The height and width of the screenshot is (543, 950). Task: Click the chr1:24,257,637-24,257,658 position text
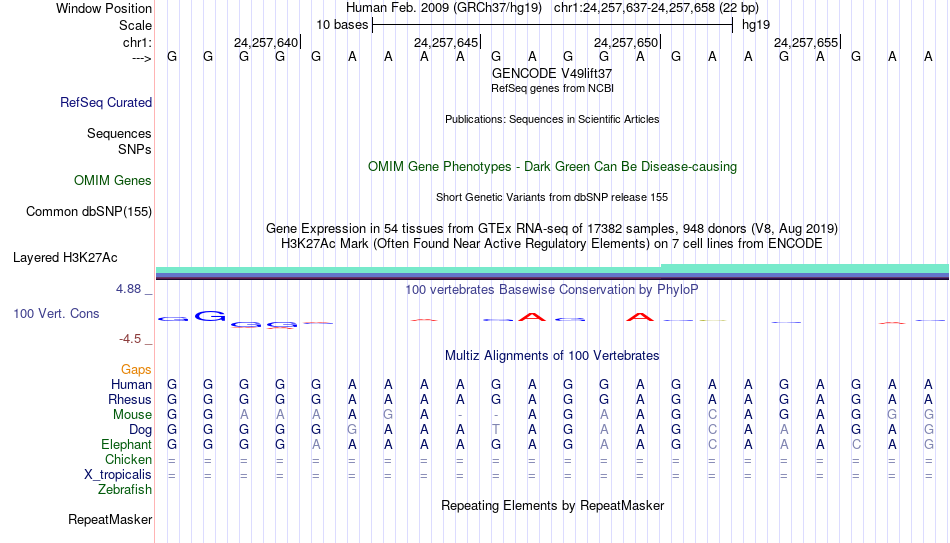[x=656, y=8]
